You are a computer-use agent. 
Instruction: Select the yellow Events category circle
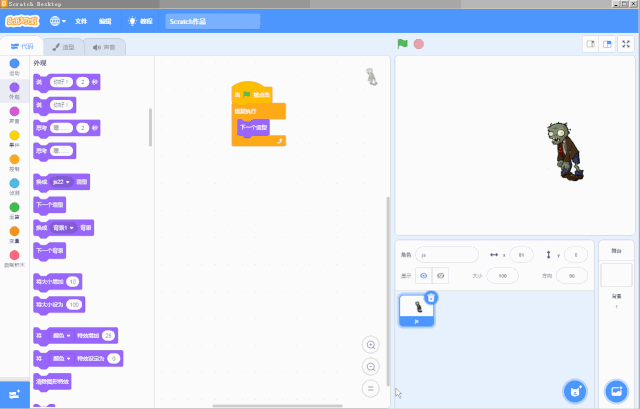pyautogui.click(x=14, y=135)
